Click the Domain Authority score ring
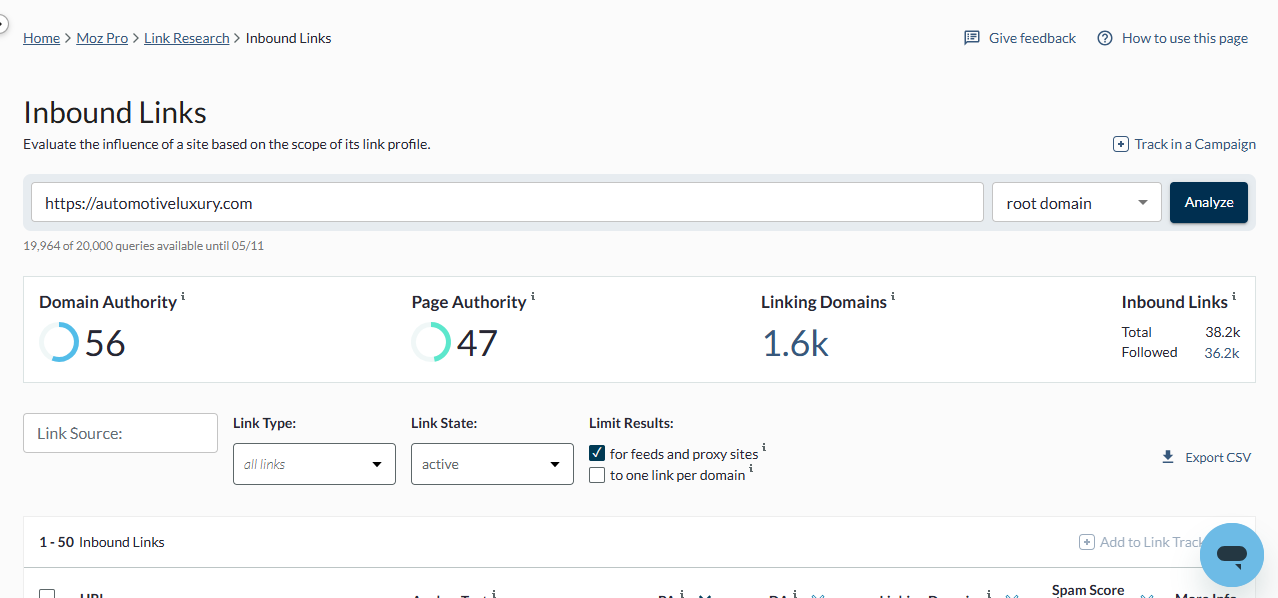Screen dimensions: 1278x598 pos(59,343)
